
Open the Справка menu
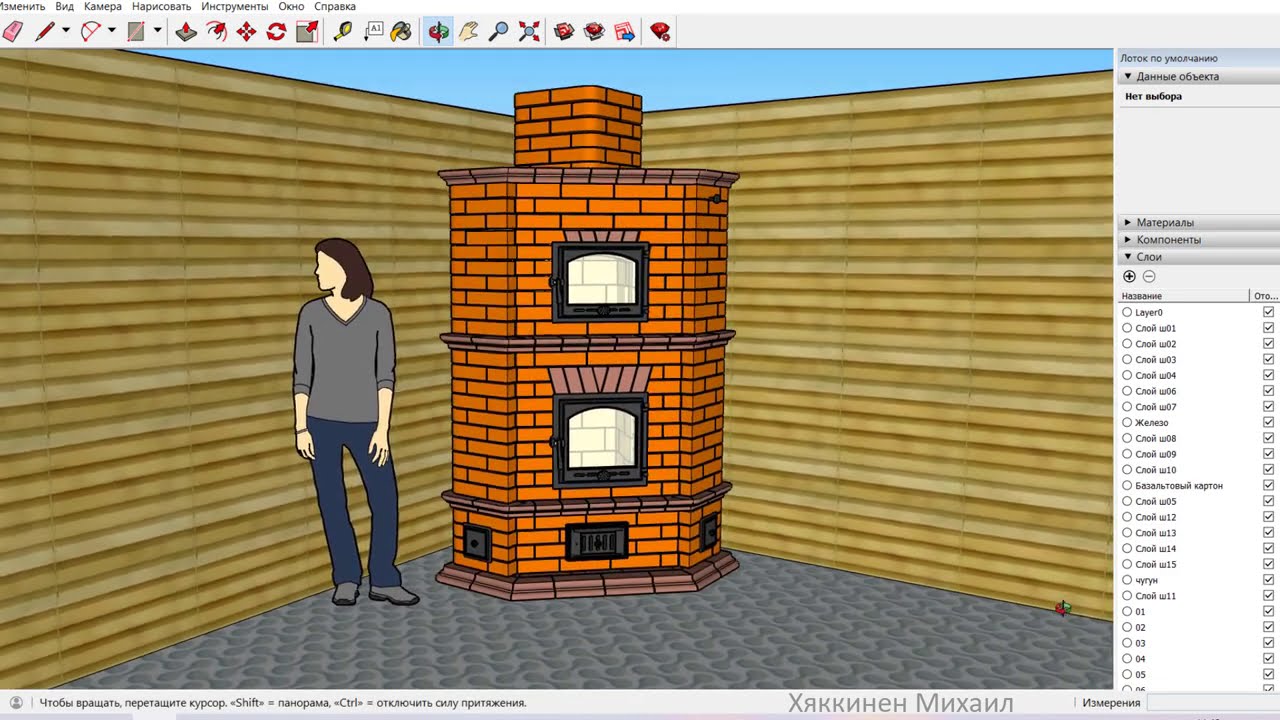tap(335, 6)
